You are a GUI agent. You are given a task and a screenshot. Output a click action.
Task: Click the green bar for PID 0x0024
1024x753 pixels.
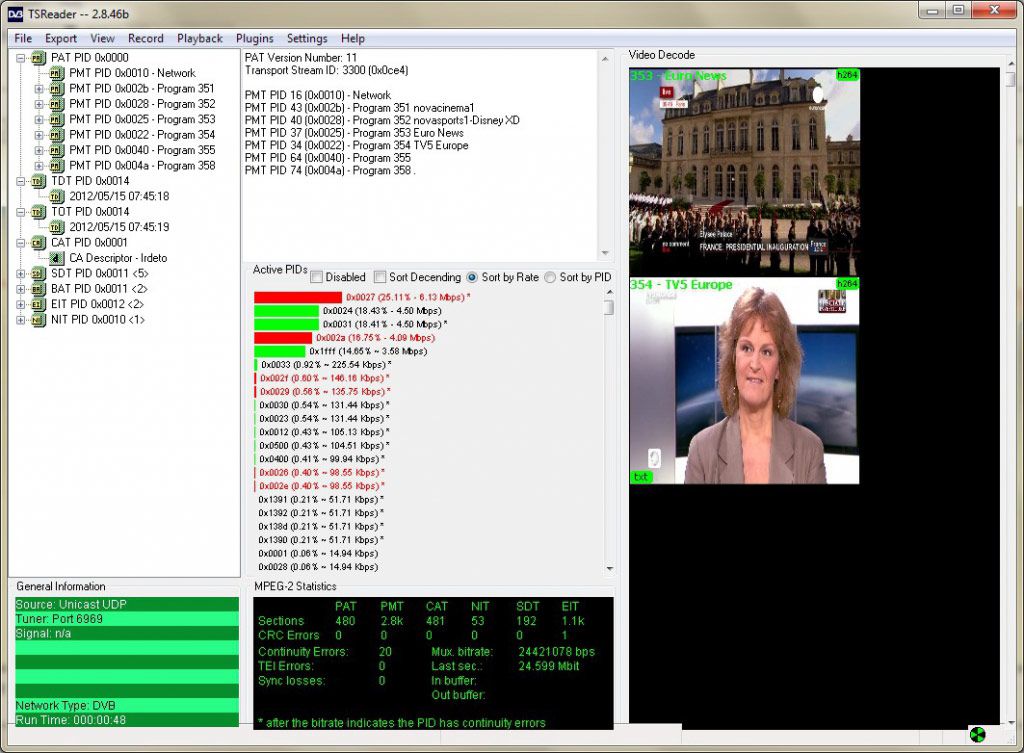pyautogui.click(x=286, y=311)
